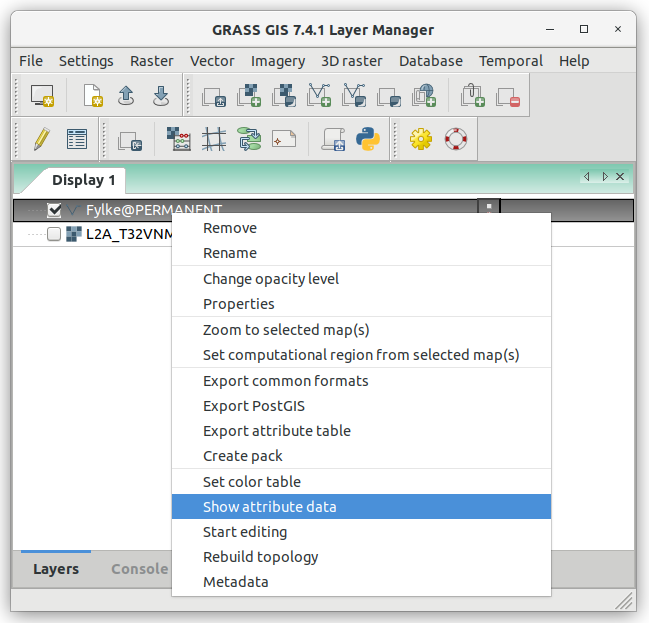Launch the graphical modeler
The width and height of the screenshot is (649, 623).
coord(249,139)
